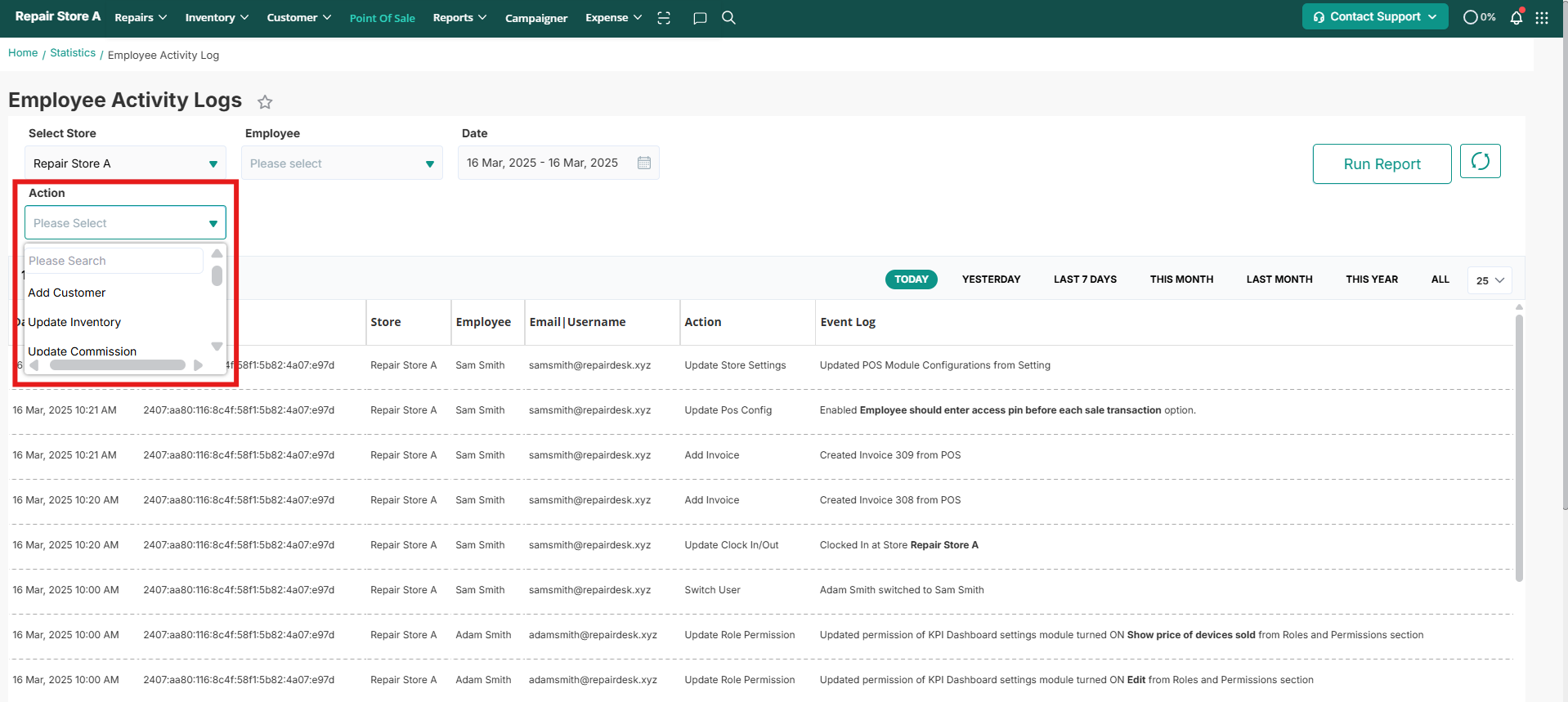This screenshot has width=1568, height=702.
Task: Click the search magnifier icon
Action: (728, 18)
